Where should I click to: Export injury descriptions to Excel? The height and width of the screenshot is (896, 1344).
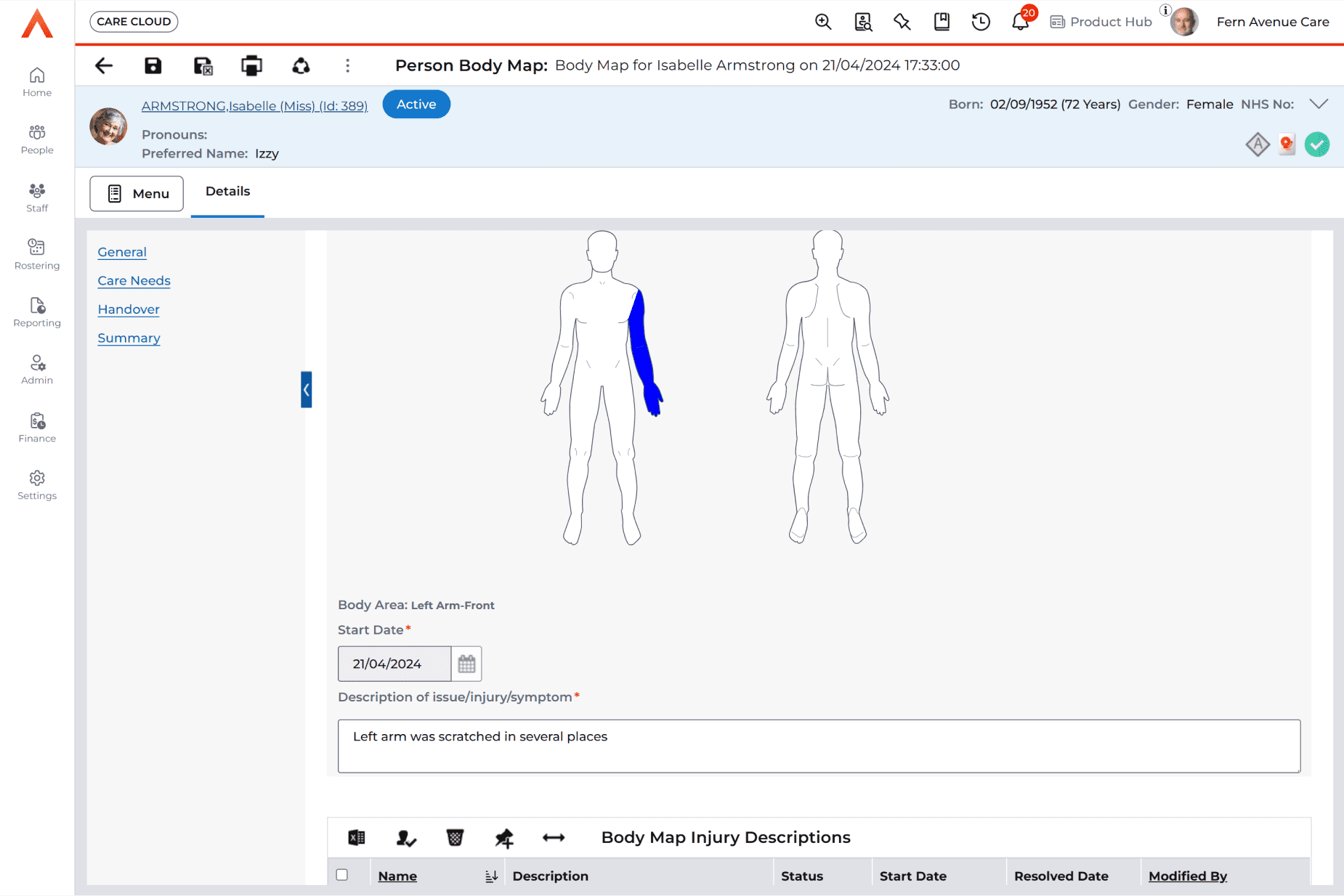point(357,838)
